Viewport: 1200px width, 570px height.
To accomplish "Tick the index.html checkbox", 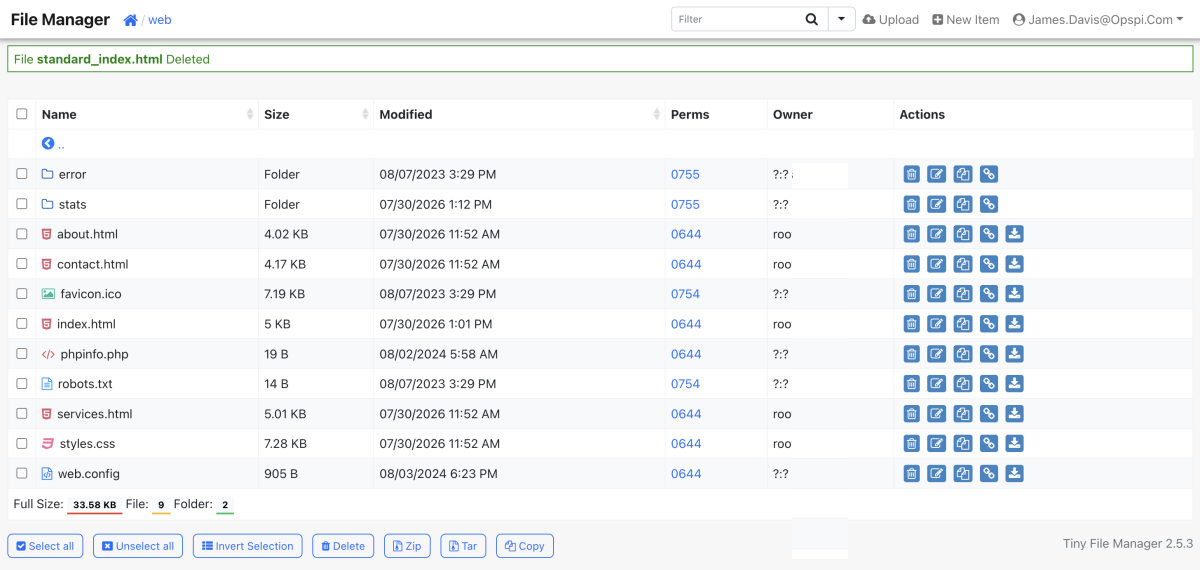I will point(22,324).
